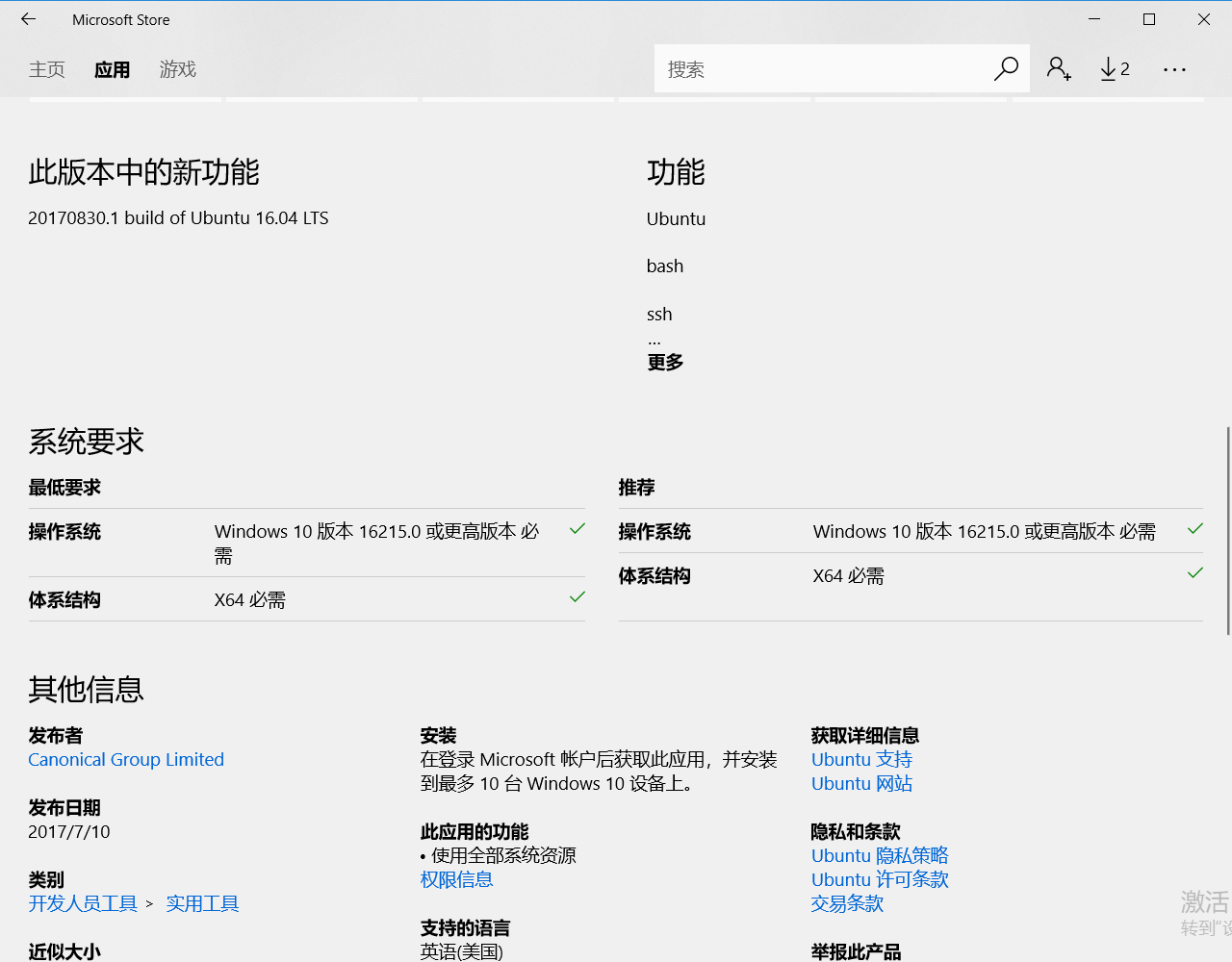The image size is (1232, 962).
Task: Expand features list with 更多
Action: coord(665,362)
